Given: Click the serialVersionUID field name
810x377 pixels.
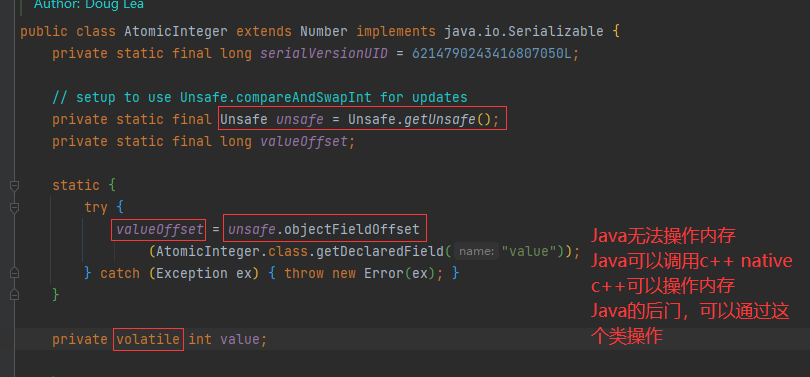Looking at the screenshot, I should [324, 54].
